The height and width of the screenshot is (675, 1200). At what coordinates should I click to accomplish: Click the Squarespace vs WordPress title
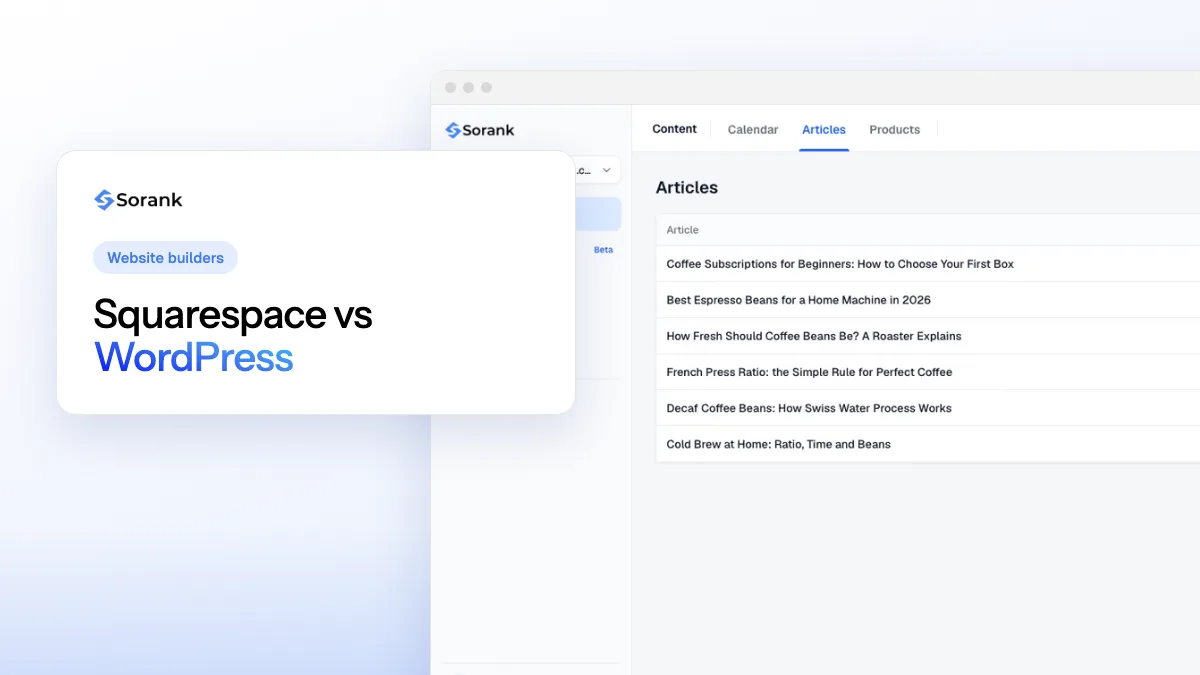(x=233, y=336)
